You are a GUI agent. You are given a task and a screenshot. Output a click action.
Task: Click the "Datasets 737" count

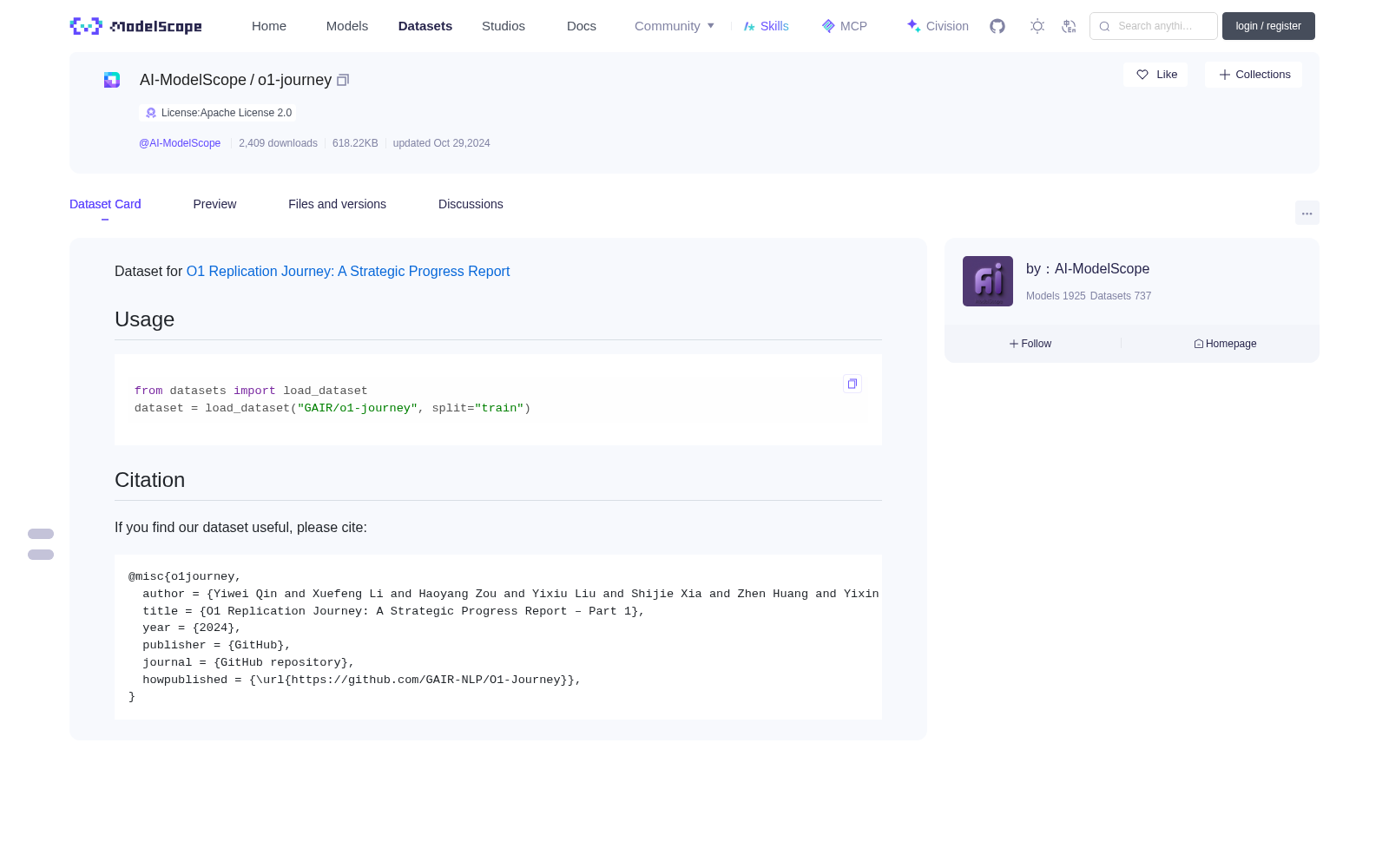(1121, 296)
